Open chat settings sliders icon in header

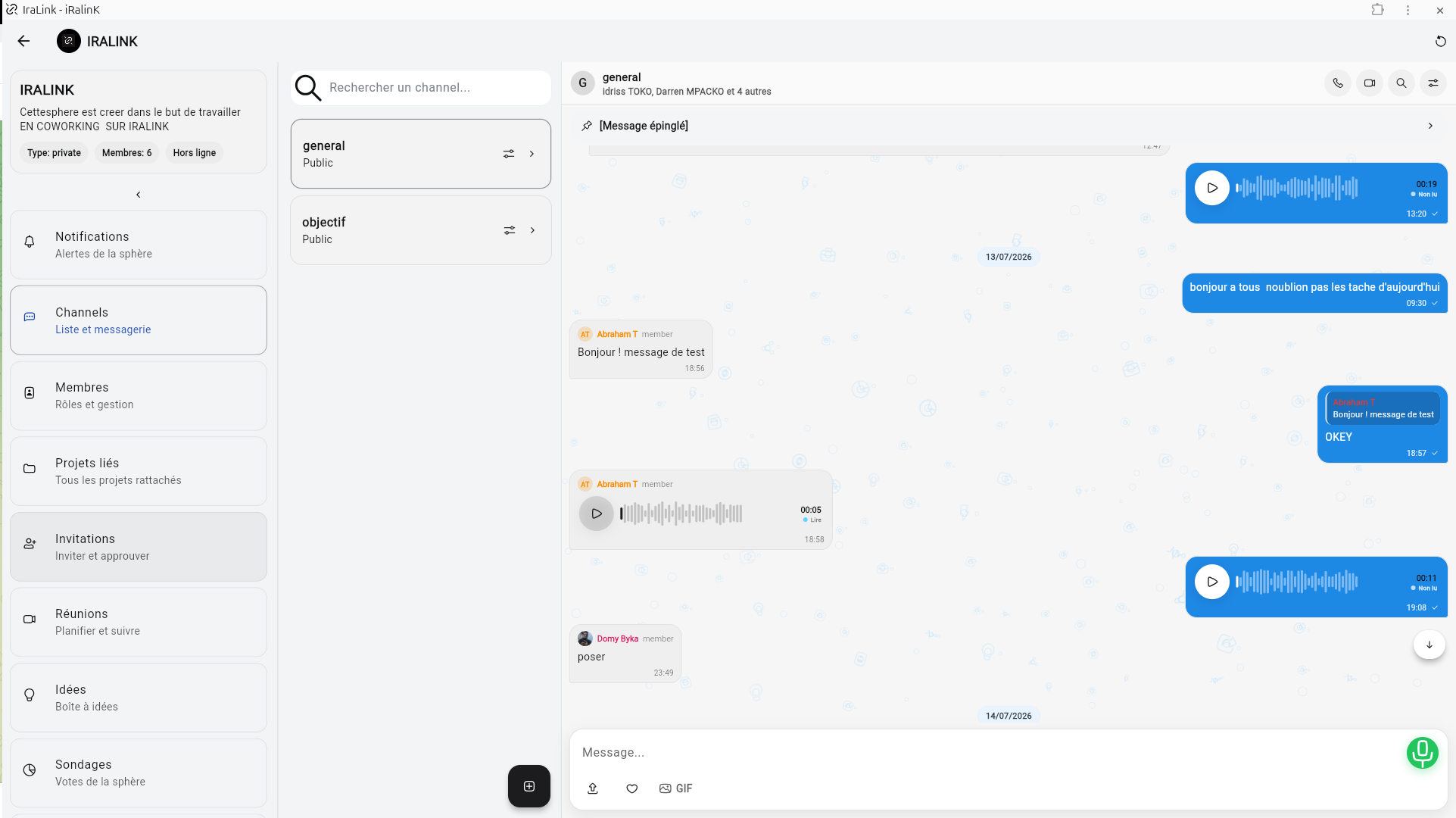tap(1433, 83)
